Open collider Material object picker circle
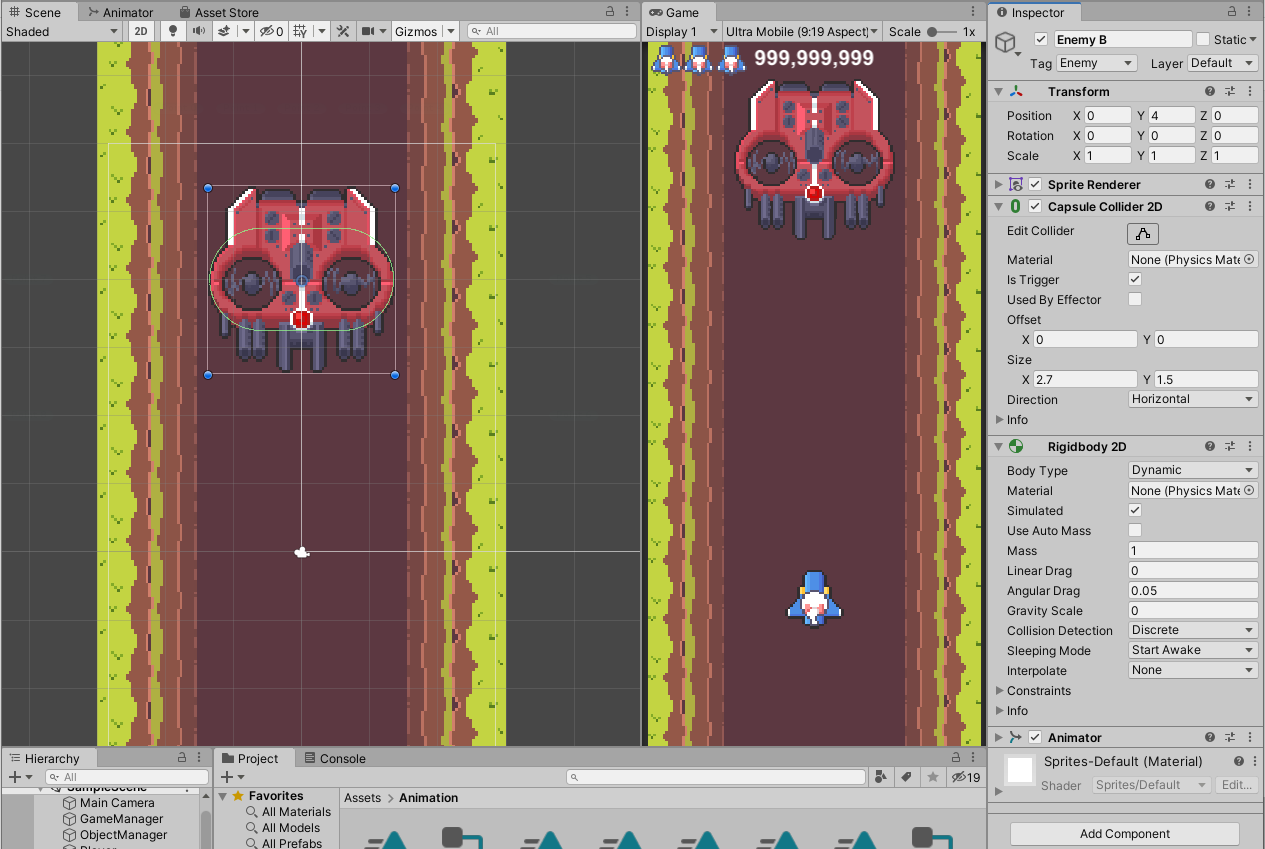Image resolution: width=1265 pixels, height=849 pixels. [x=1249, y=259]
